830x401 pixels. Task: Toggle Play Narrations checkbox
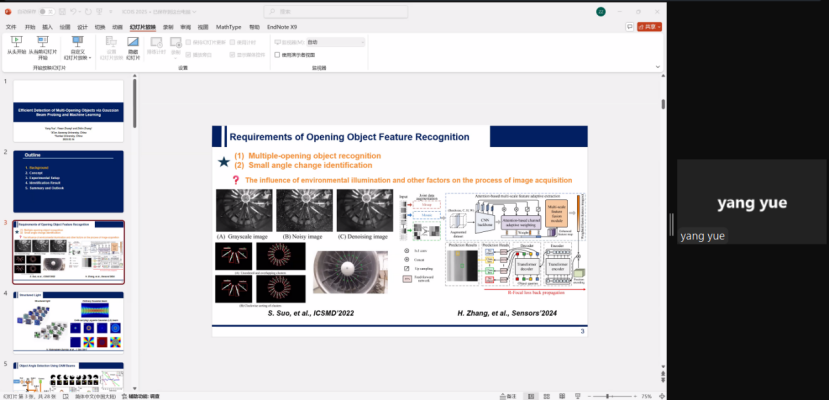(x=188, y=54)
